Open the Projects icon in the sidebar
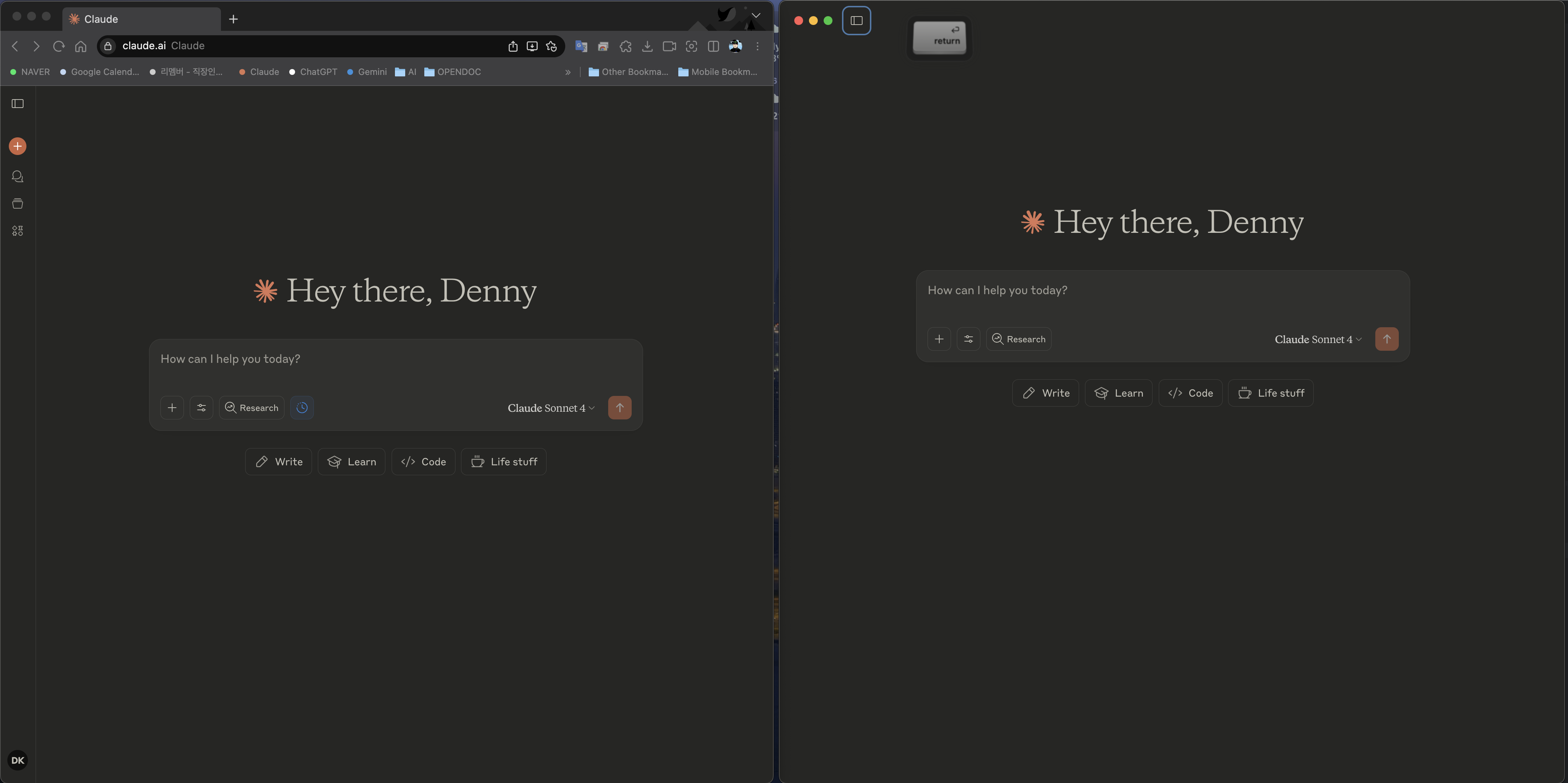 click(18, 203)
